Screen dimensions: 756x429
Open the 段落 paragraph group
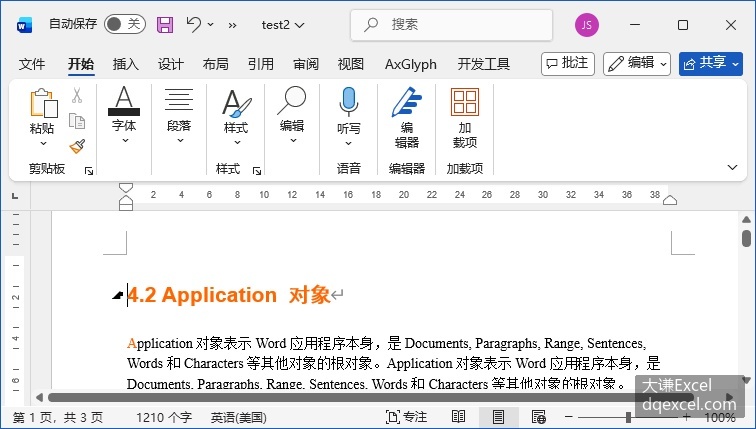point(179,115)
